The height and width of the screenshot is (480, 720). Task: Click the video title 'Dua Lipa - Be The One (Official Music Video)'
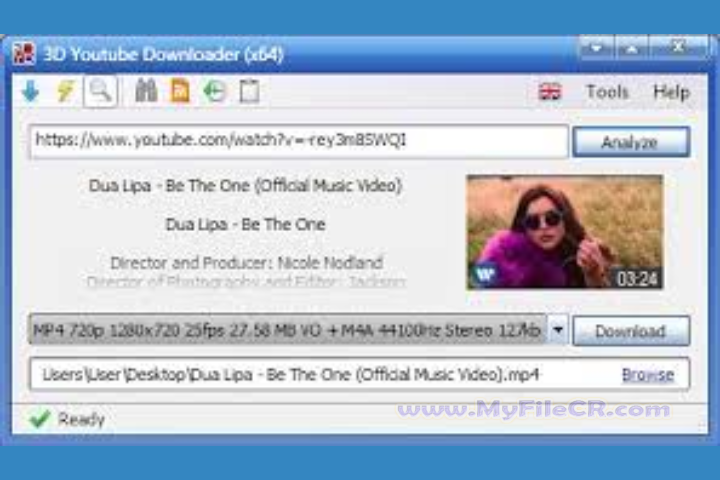[245, 186]
